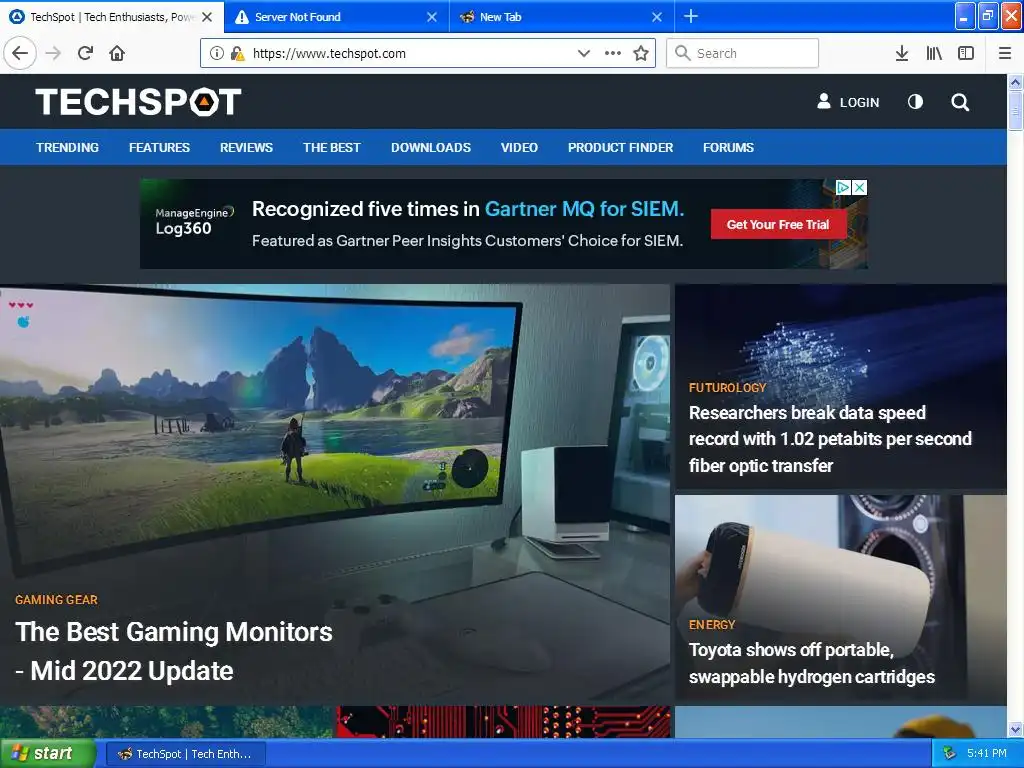Screen dimensions: 1024x768
Task: Click the LOGIN link
Action: pyautogui.click(x=848, y=102)
